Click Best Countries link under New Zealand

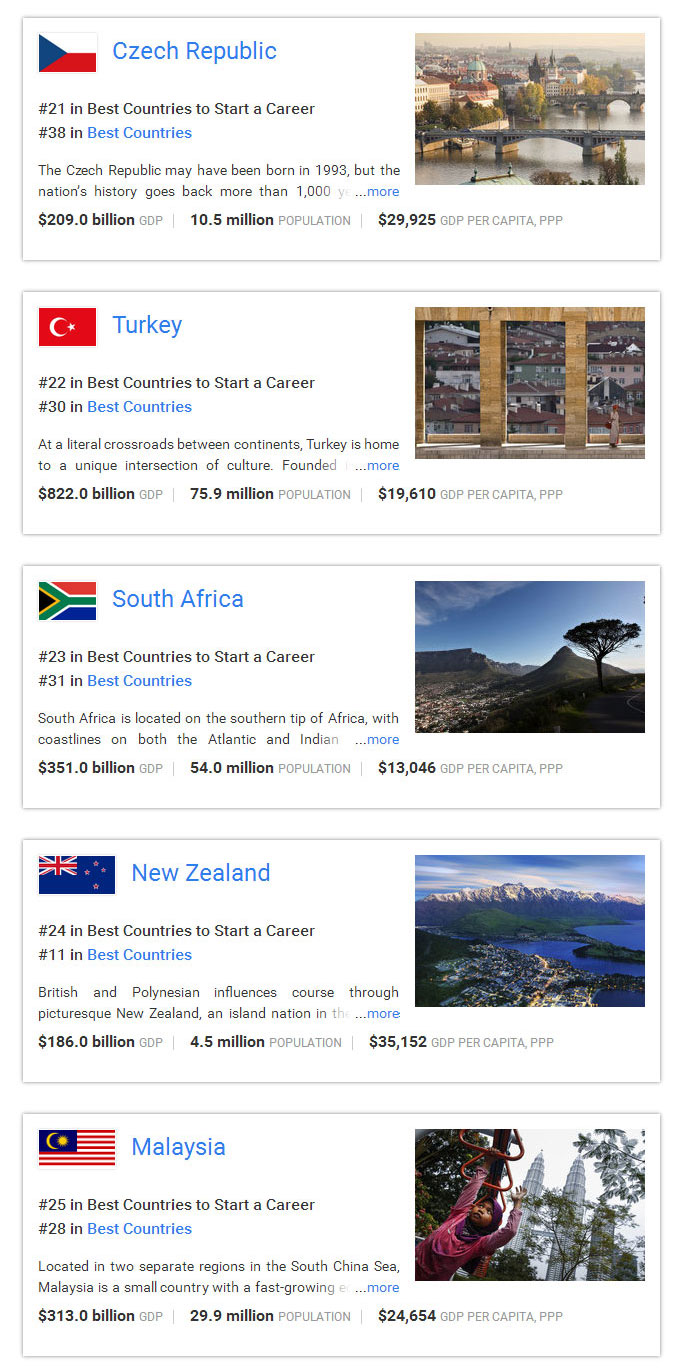click(139, 955)
